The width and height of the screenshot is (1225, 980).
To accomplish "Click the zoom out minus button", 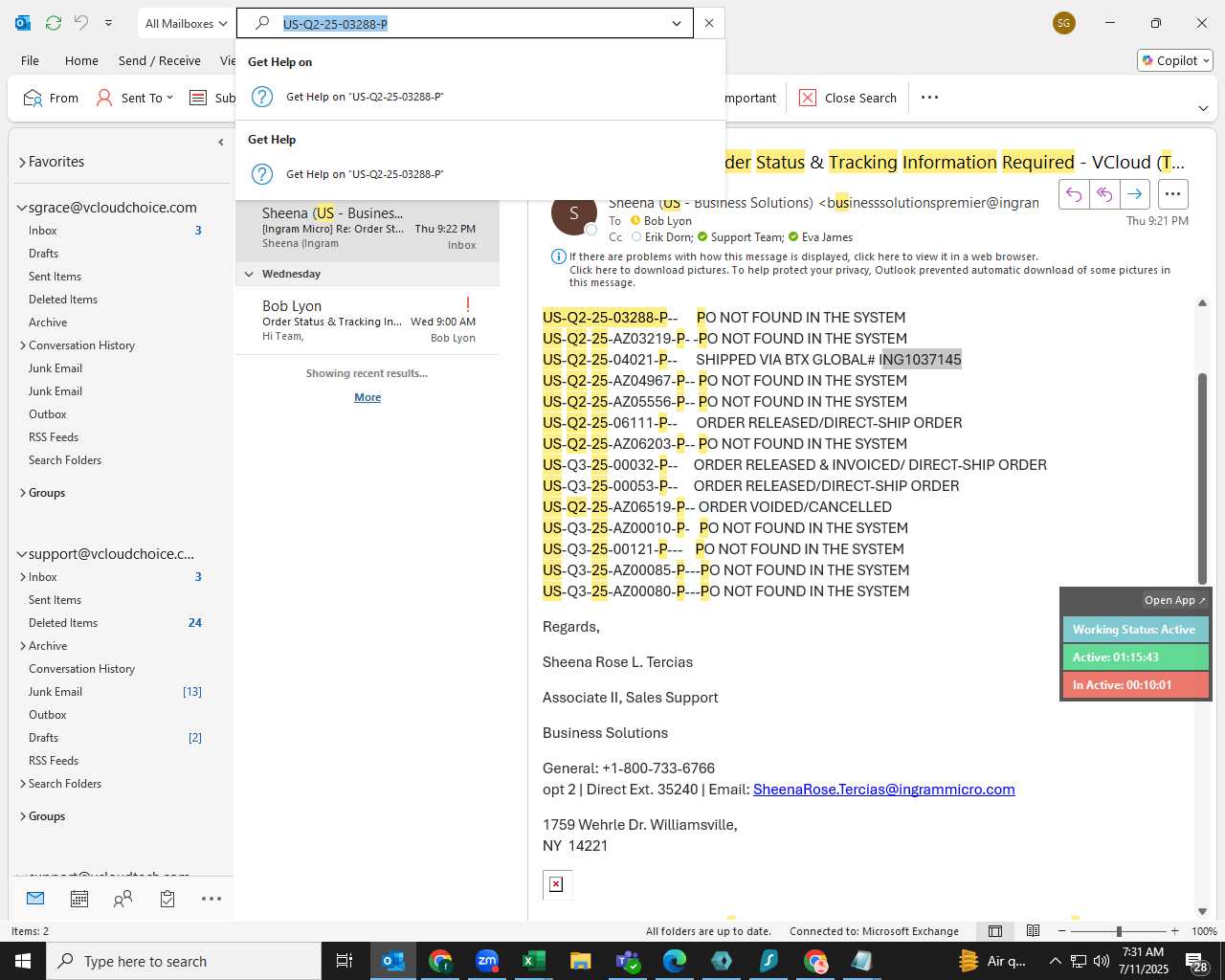I will click(x=1061, y=931).
